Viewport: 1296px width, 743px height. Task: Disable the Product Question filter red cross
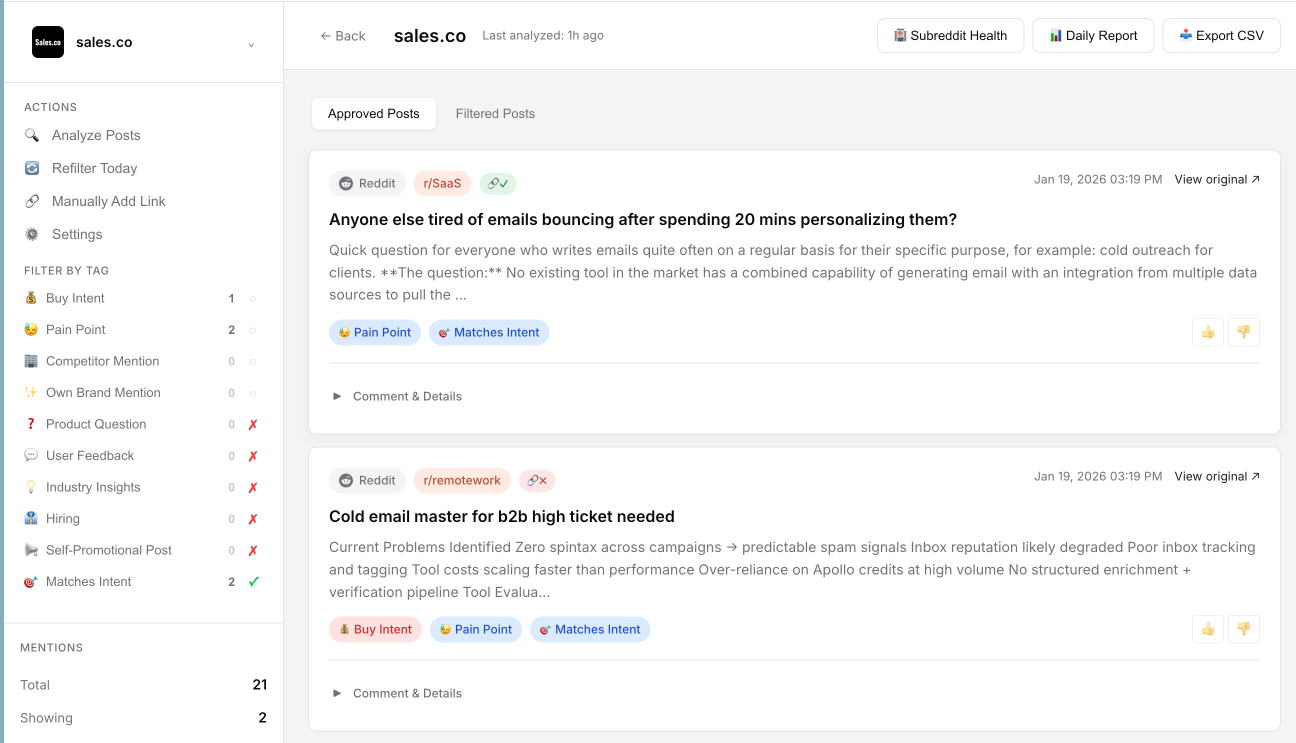pos(252,423)
